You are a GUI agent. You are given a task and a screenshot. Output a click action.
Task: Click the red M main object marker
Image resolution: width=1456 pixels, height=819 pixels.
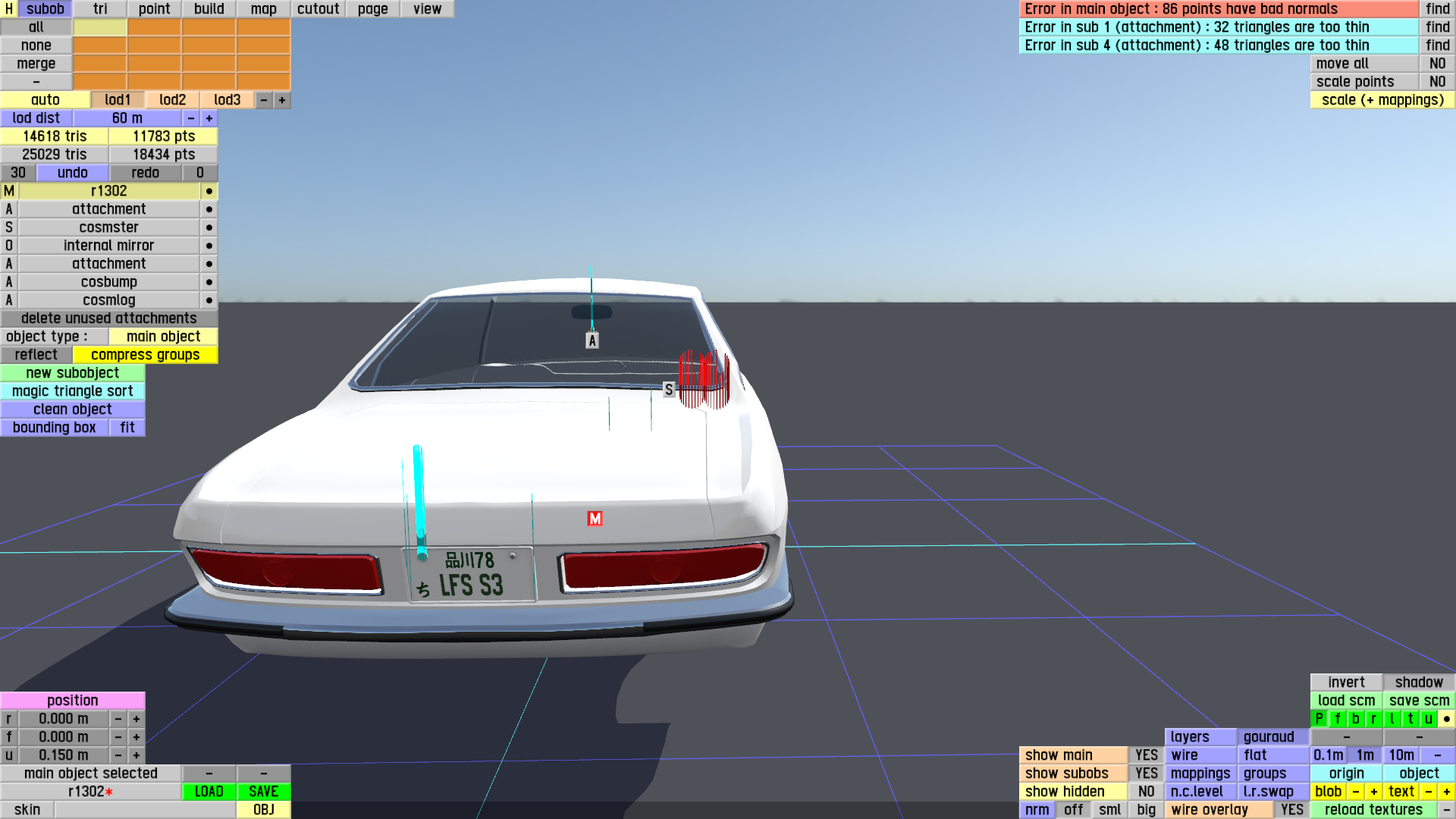click(x=595, y=519)
